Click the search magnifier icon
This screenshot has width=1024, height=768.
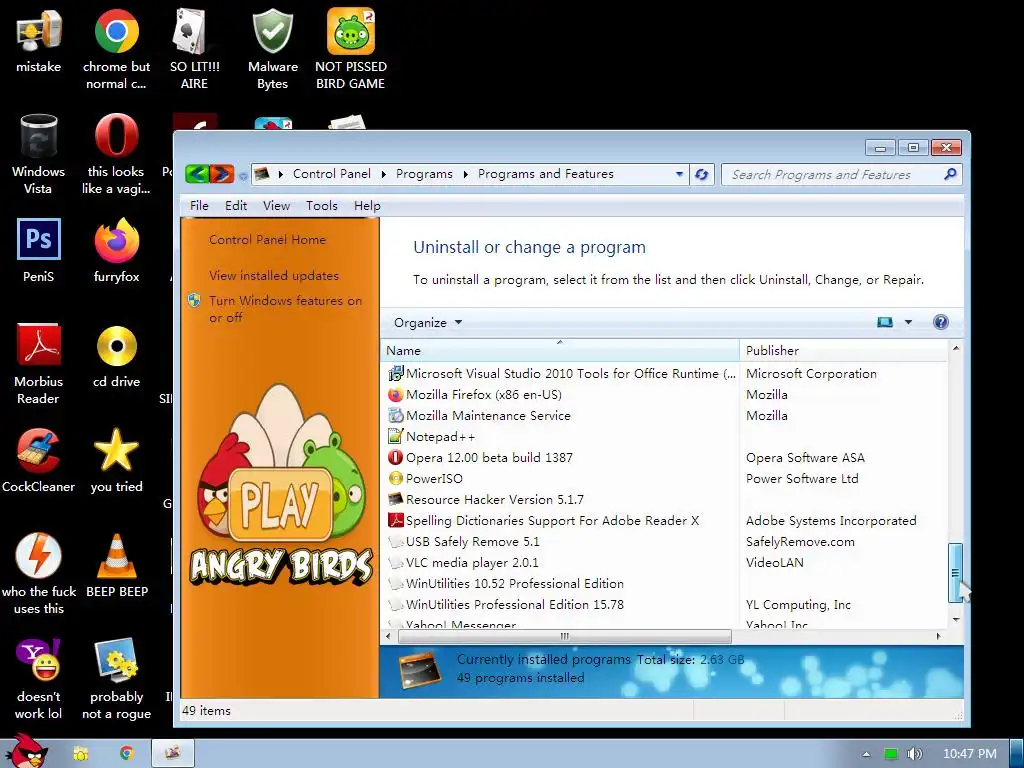point(950,174)
